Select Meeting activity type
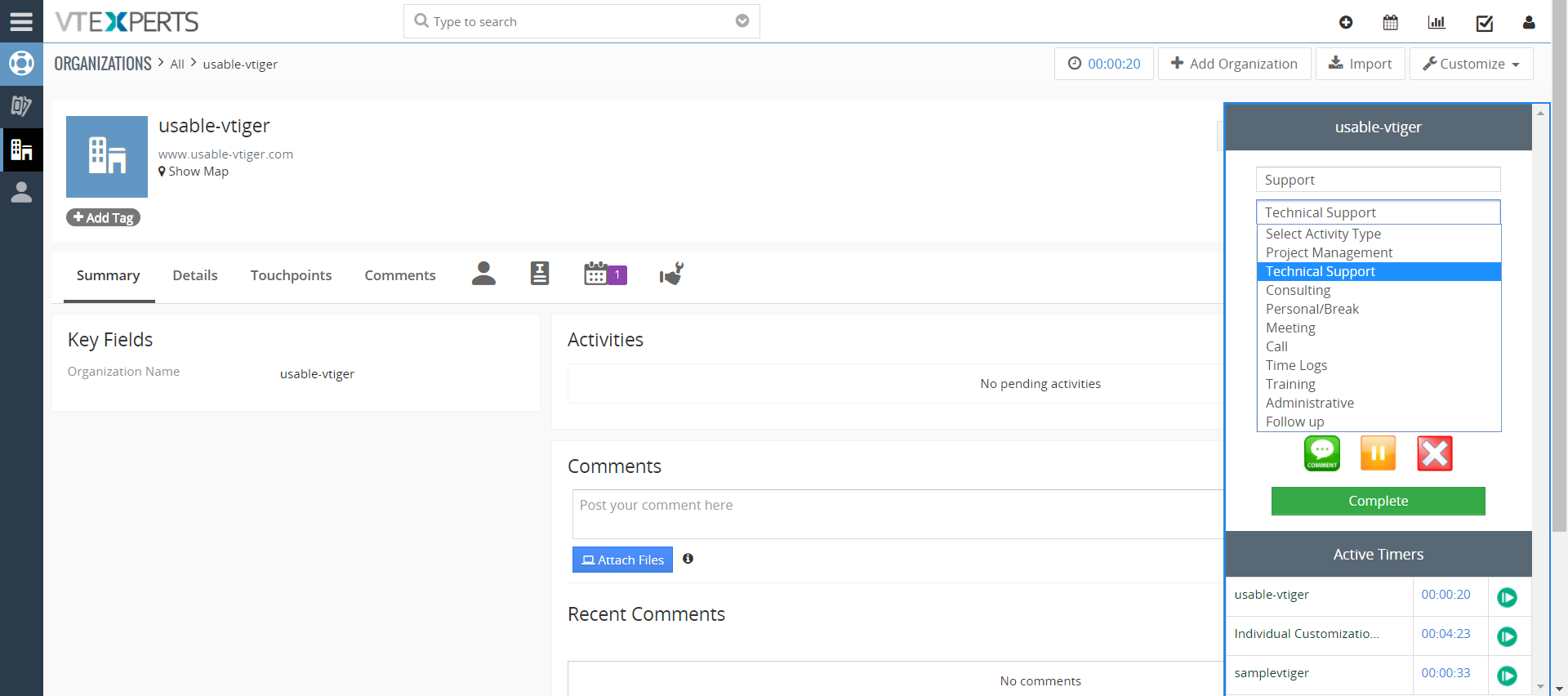The height and width of the screenshot is (696, 1568). (x=1379, y=328)
